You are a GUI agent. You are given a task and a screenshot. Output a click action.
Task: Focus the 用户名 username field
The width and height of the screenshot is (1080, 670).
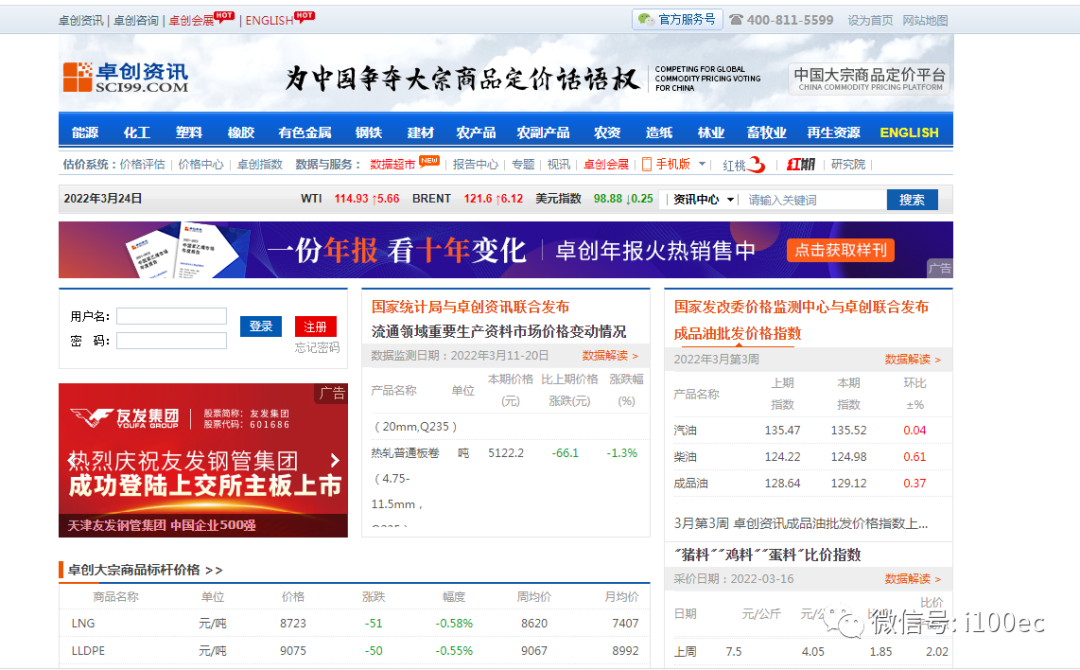[172, 316]
